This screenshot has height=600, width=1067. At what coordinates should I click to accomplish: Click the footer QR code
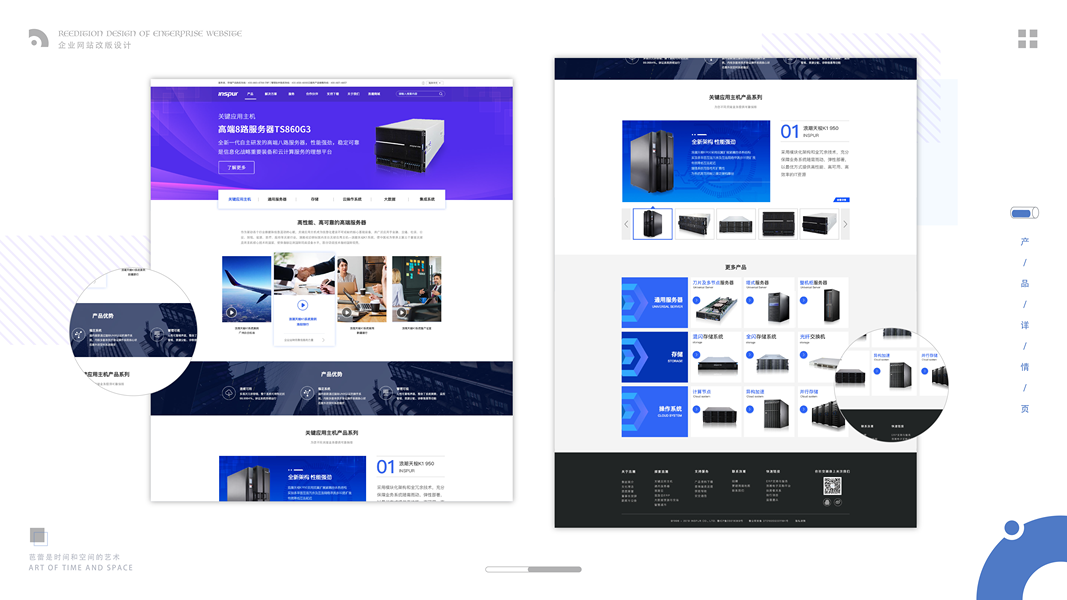[832, 486]
